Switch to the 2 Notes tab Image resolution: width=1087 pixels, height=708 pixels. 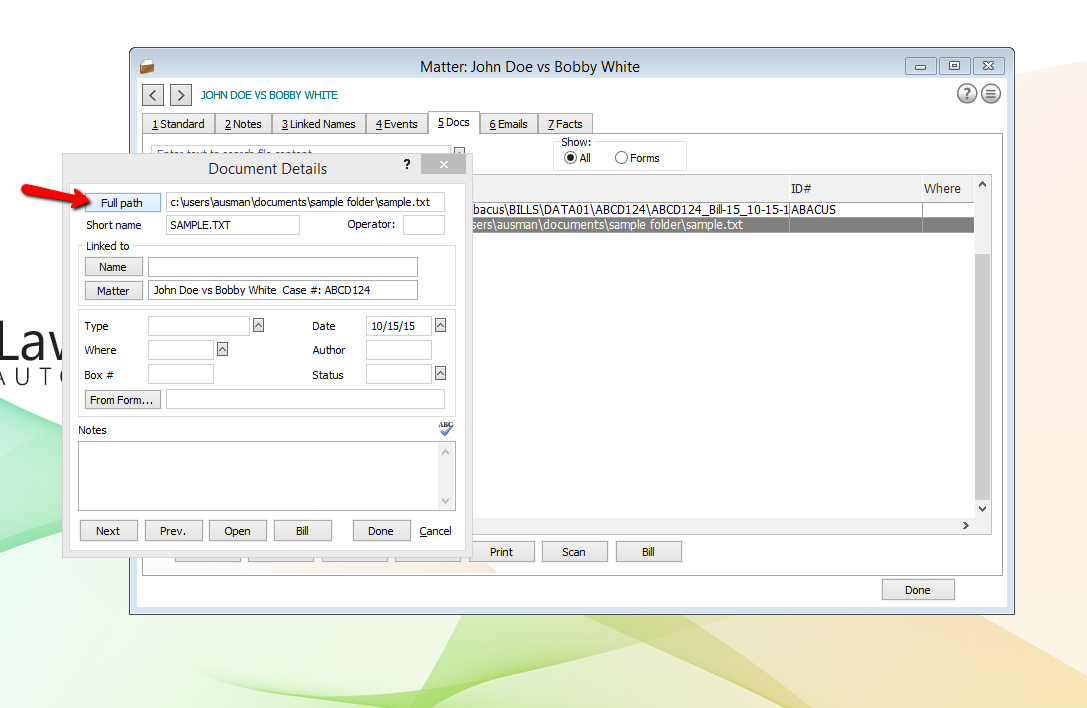point(242,123)
